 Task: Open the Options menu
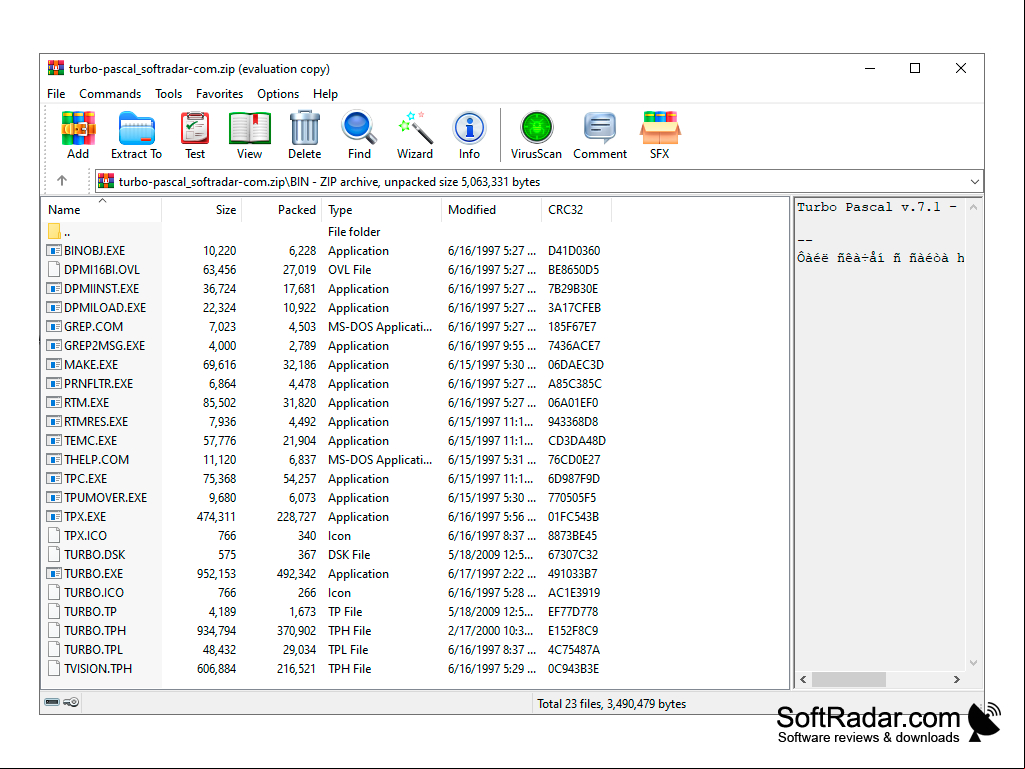click(278, 94)
